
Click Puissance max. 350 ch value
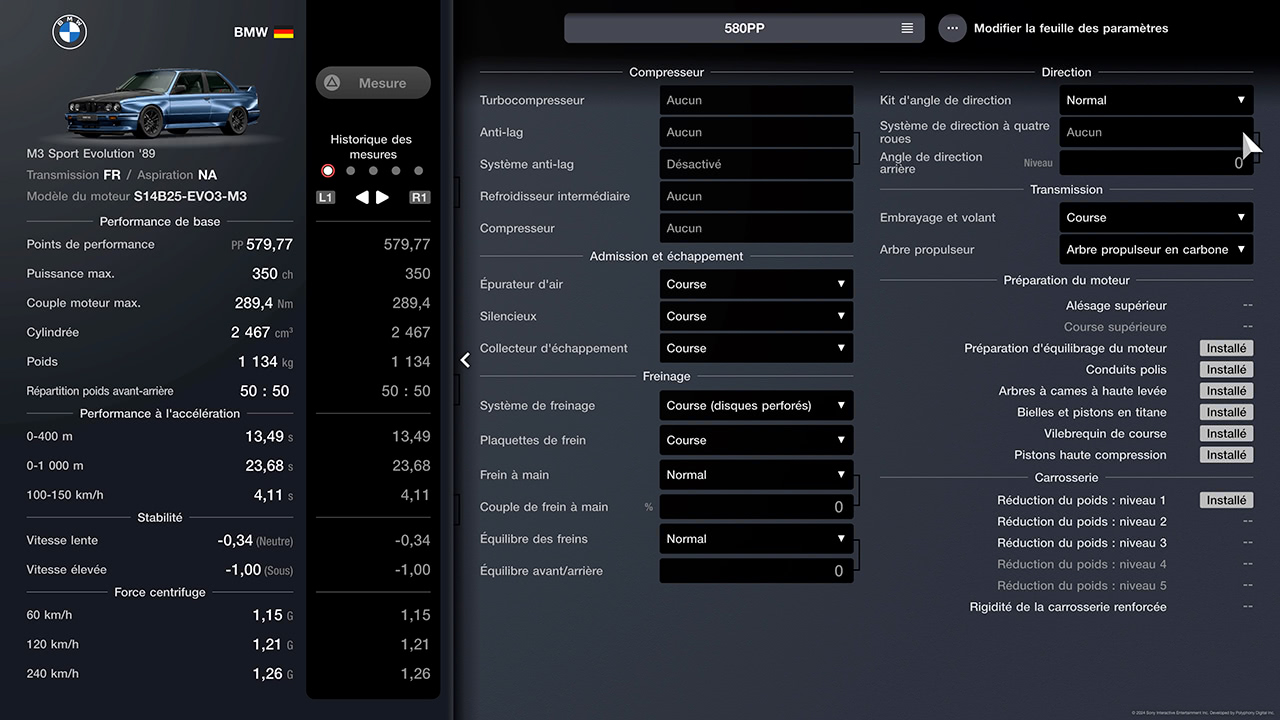click(272, 274)
